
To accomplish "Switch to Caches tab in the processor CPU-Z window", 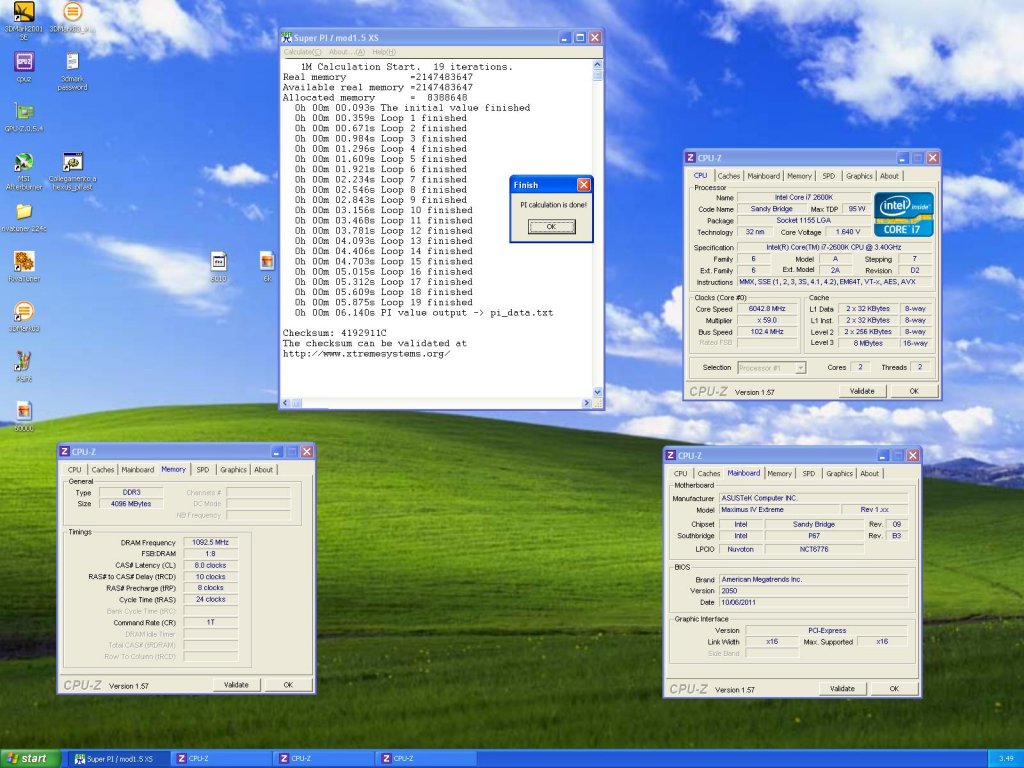I will coord(729,176).
